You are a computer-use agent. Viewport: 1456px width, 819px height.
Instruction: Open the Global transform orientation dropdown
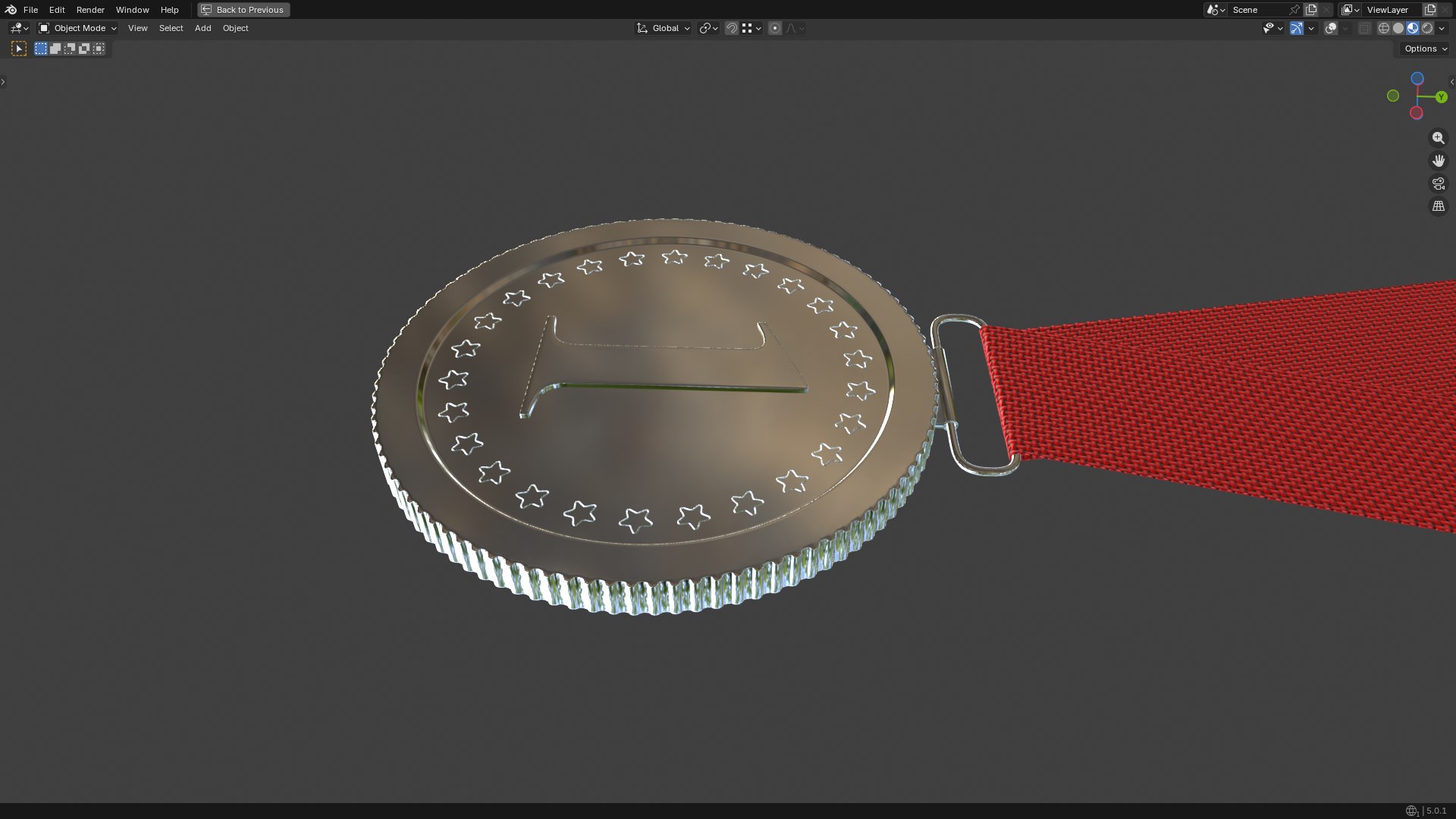(664, 28)
